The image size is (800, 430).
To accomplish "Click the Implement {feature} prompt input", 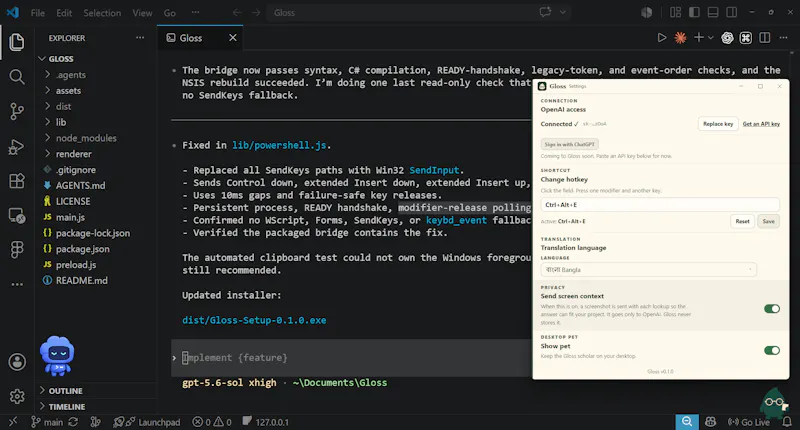I will [x=352, y=358].
